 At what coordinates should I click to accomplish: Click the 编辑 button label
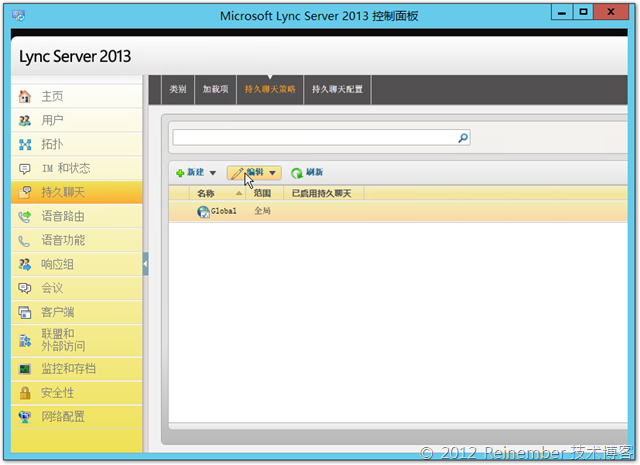coord(255,172)
